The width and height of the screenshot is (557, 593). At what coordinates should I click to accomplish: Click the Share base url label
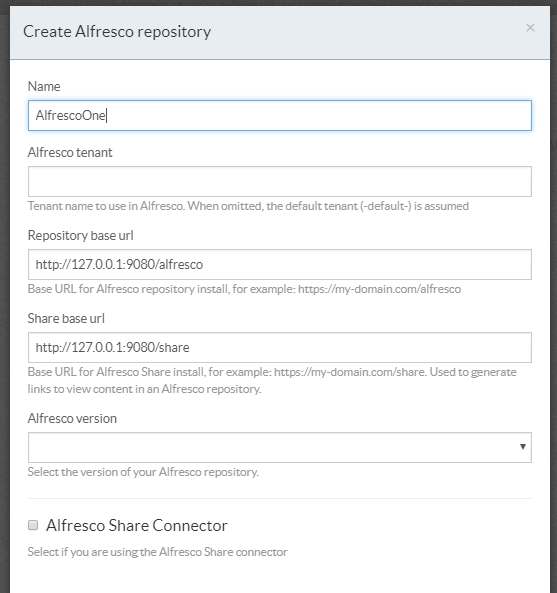[x=66, y=319]
